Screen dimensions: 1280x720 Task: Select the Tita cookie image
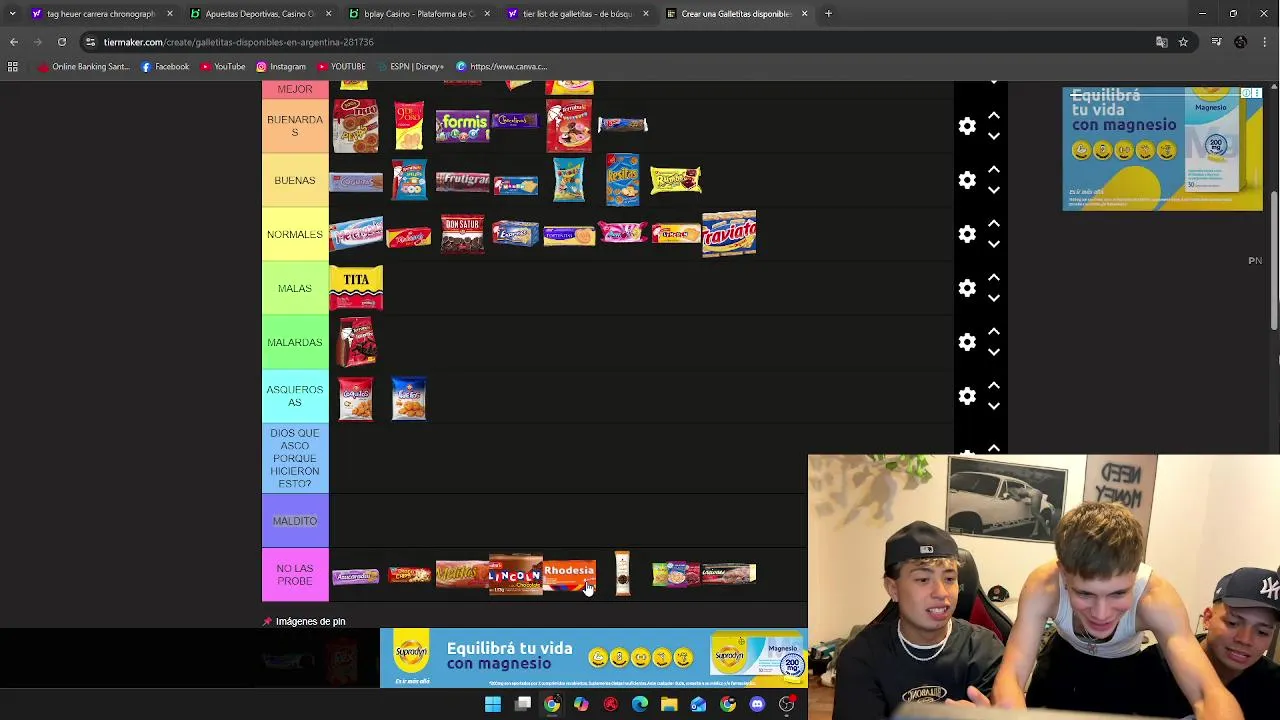click(356, 288)
